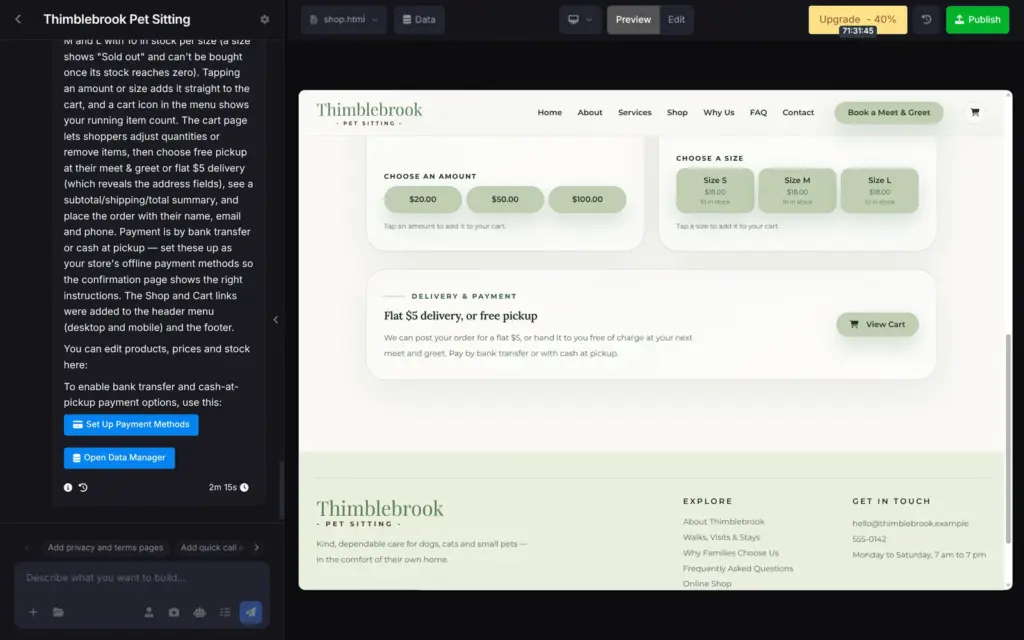
Task: Open footer link Online Shop
Action: pyautogui.click(x=707, y=584)
